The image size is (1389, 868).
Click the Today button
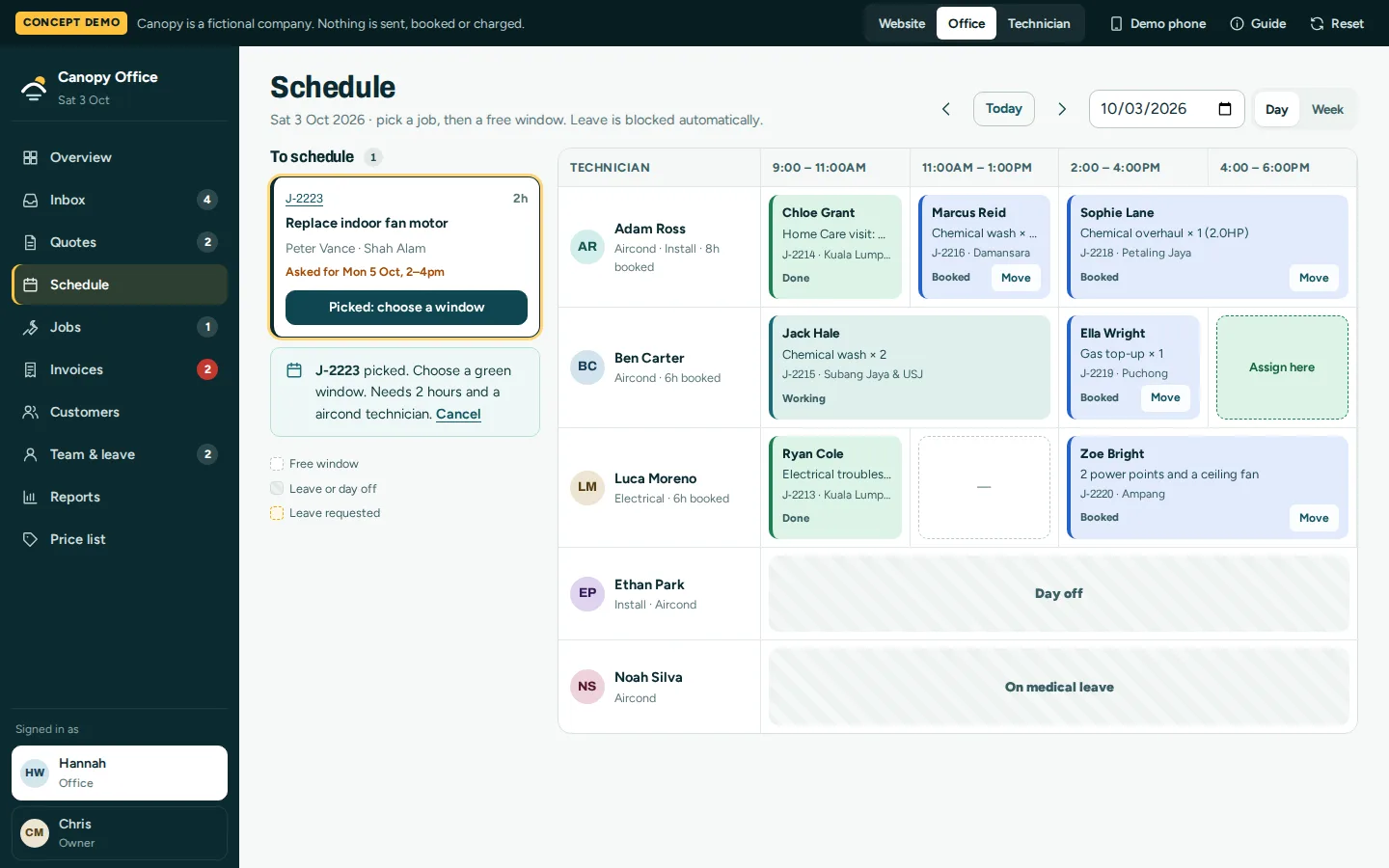point(1004,109)
